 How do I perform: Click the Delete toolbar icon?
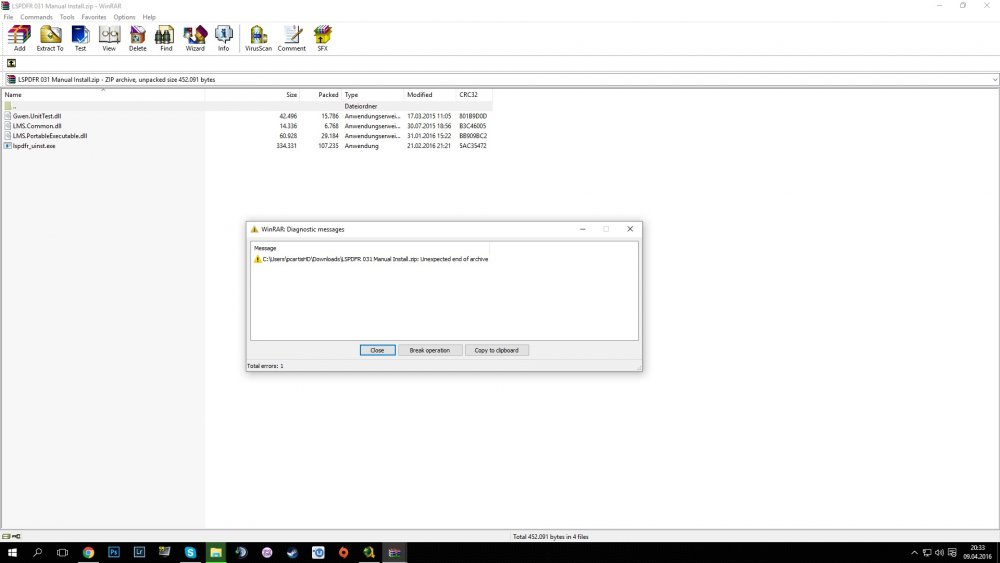point(138,38)
